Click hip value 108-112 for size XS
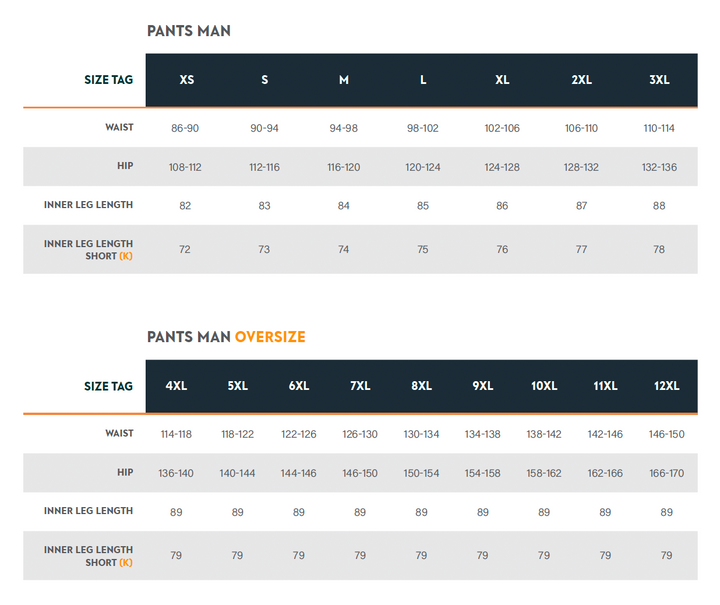 click(x=185, y=167)
